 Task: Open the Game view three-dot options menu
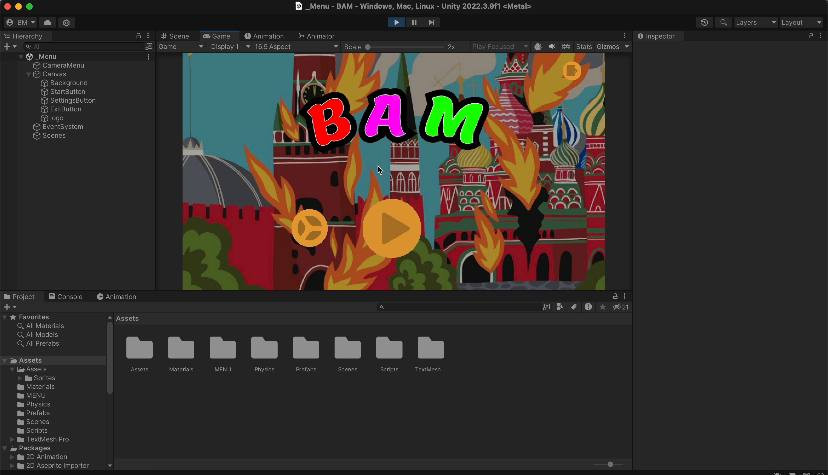(625, 36)
